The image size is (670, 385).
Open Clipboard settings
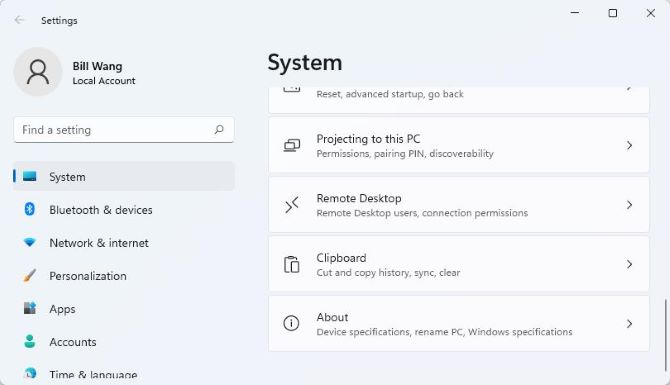[x=459, y=264]
